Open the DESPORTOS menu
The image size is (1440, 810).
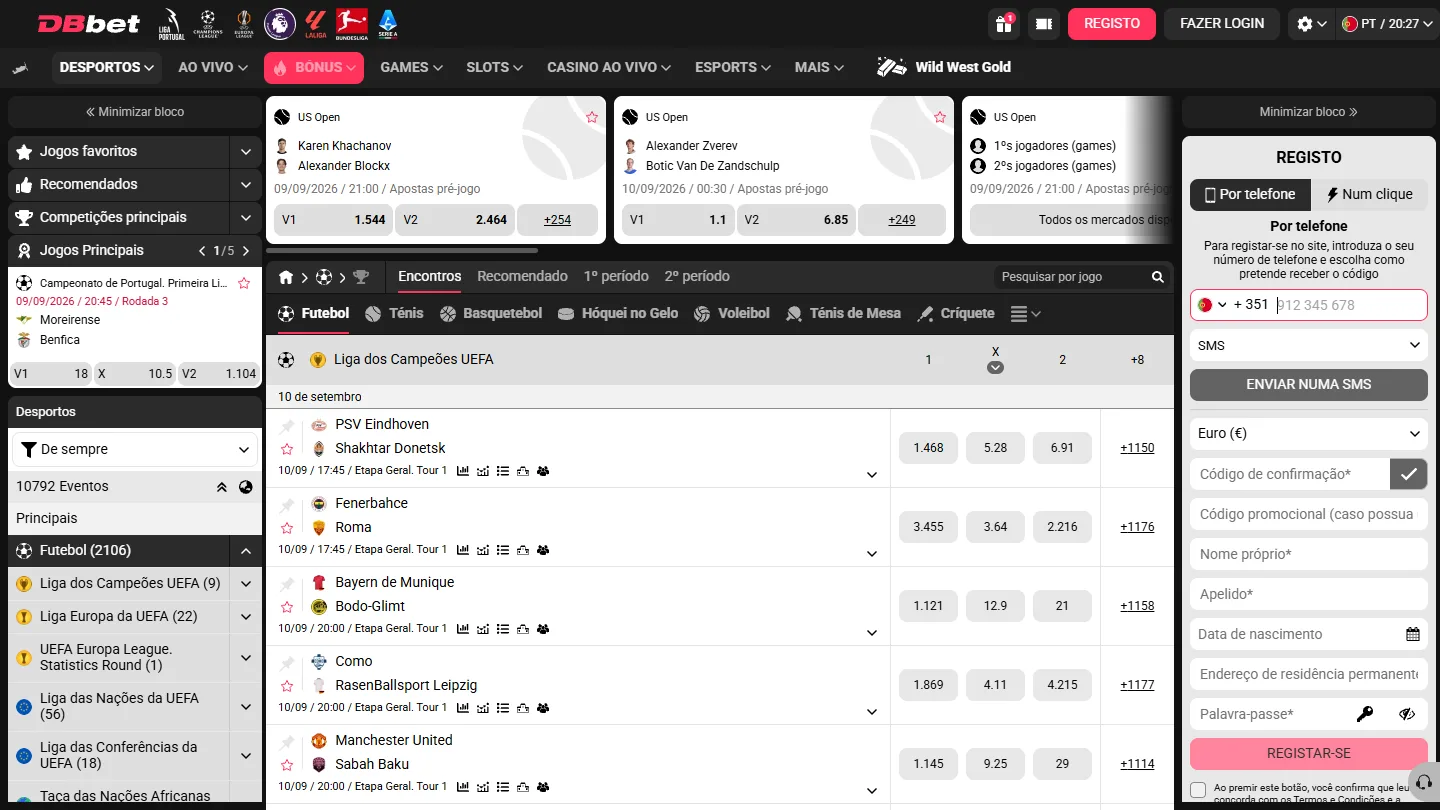(107, 67)
